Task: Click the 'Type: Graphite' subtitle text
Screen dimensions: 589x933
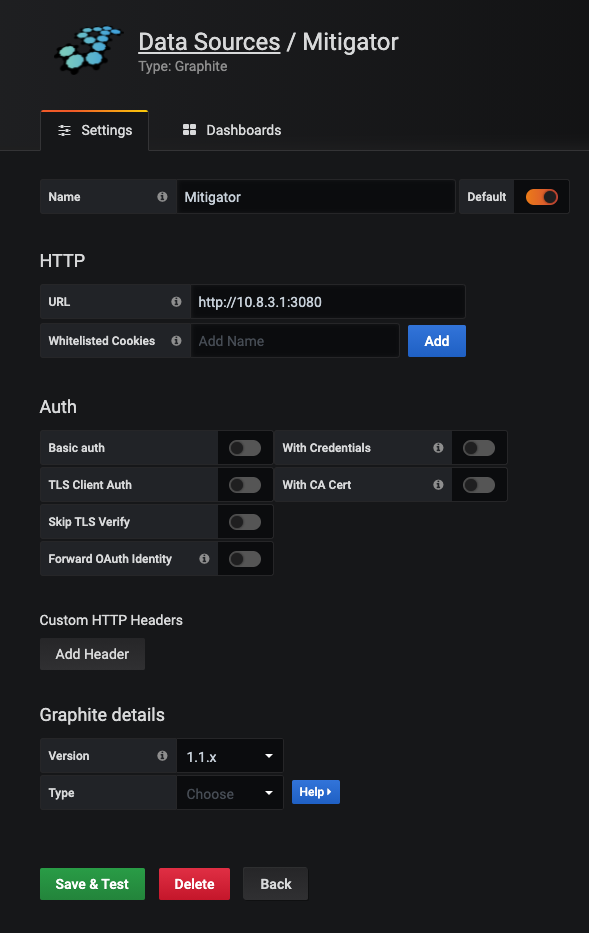Action: point(183,66)
